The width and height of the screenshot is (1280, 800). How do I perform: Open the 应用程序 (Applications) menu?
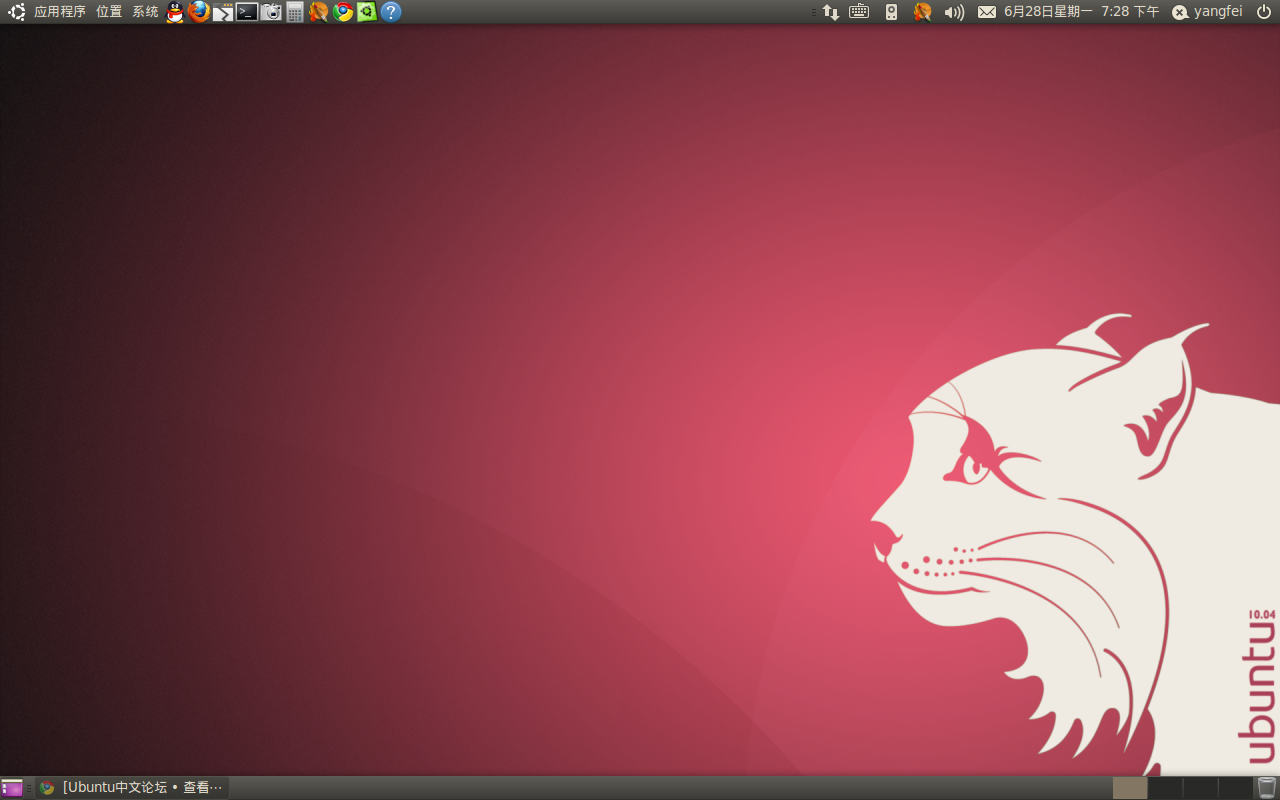pos(60,12)
